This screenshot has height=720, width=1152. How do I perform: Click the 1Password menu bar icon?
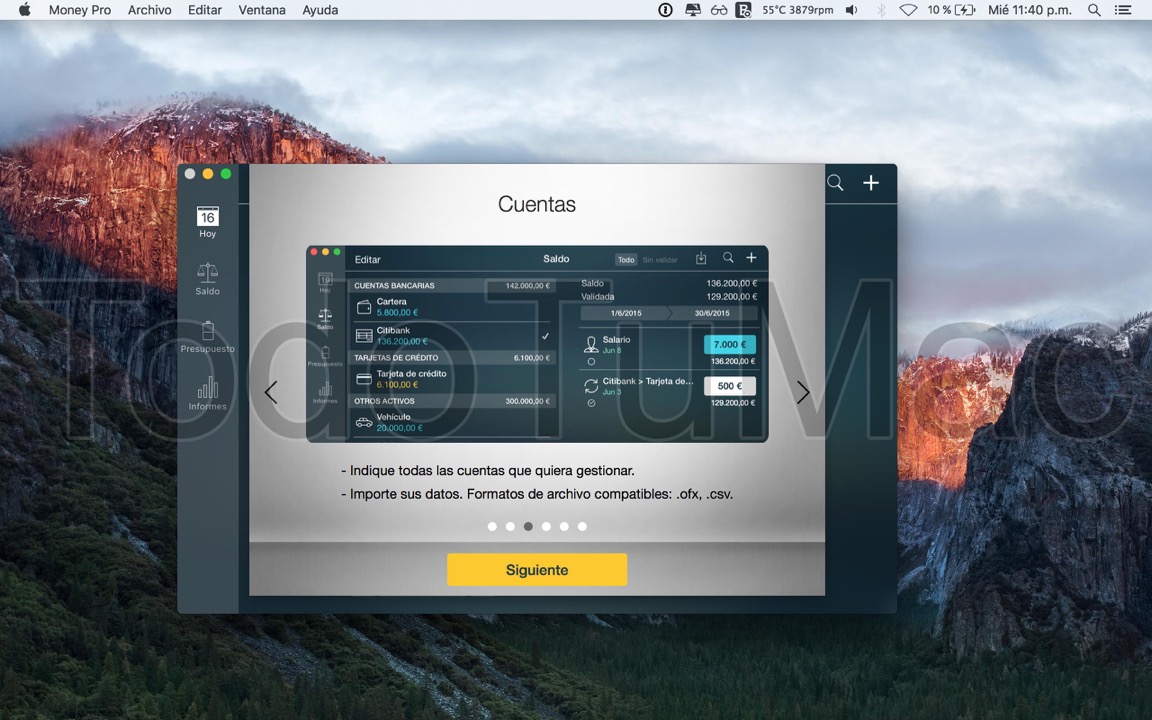665,10
